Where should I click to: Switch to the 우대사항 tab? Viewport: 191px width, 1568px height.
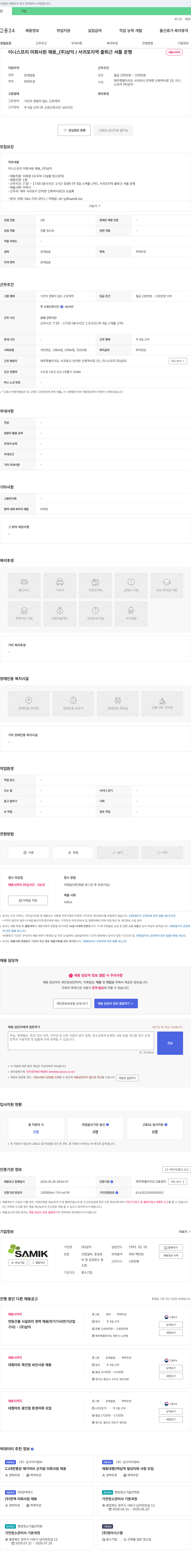(x=77, y=43)
